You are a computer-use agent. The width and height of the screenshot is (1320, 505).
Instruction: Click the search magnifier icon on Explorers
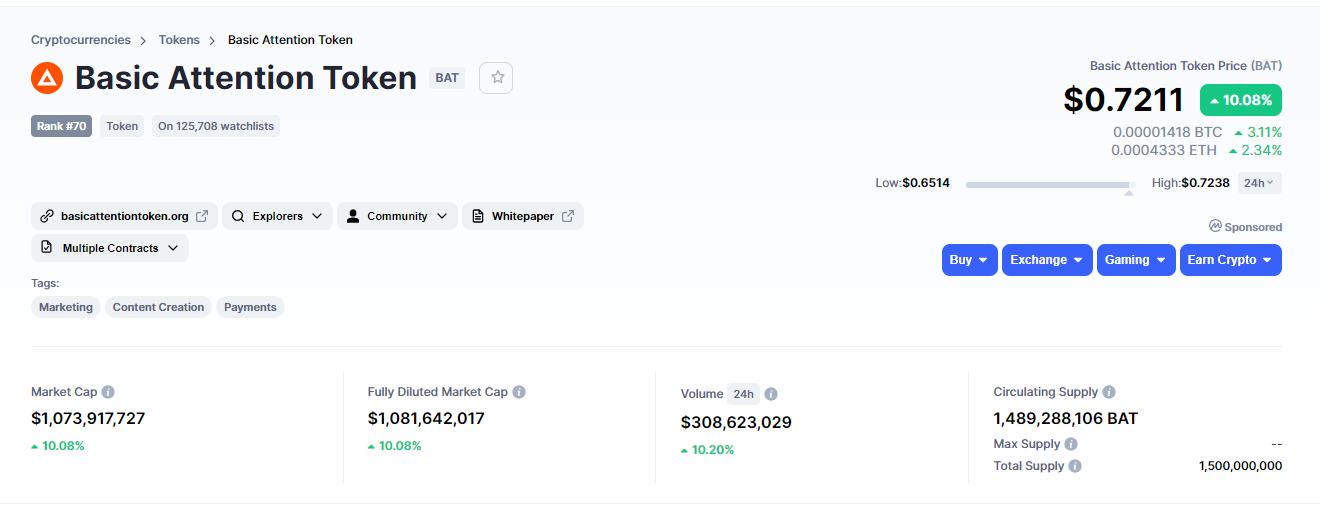(x=238, y=216)
